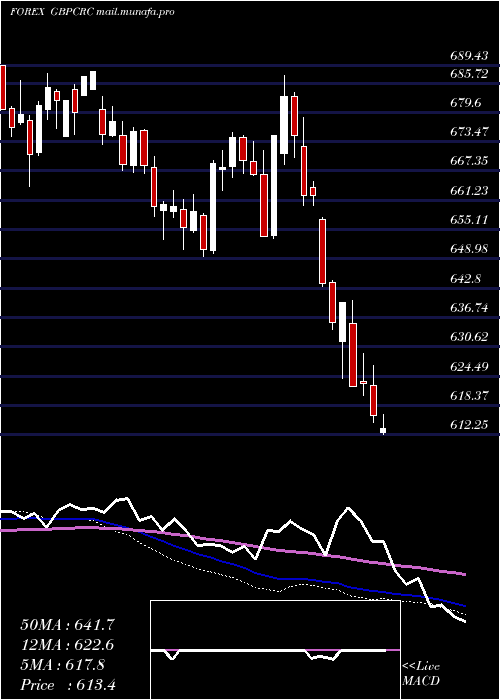Click the last small white candlestick near 612.25

pyautogui.click(x=383, y=430)
